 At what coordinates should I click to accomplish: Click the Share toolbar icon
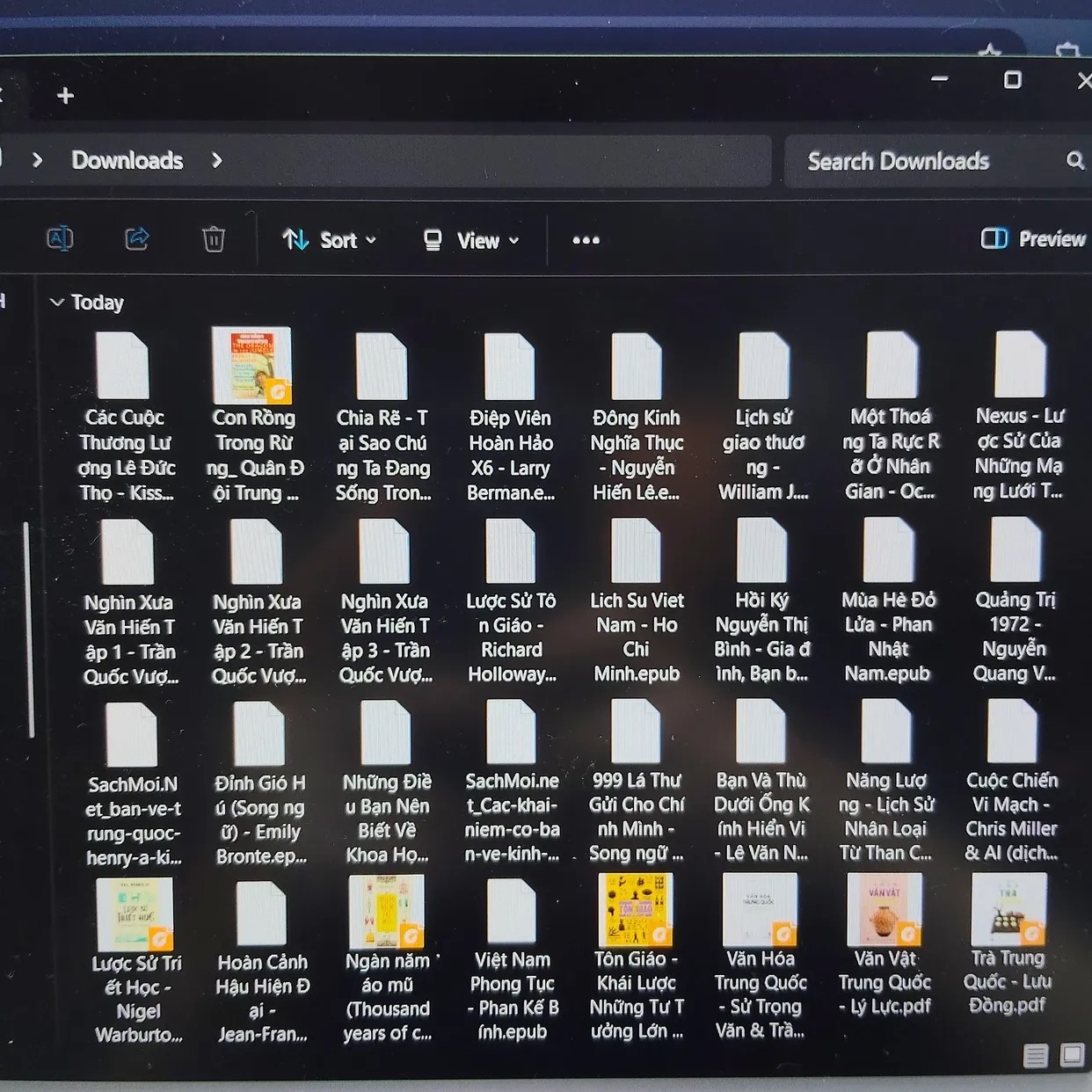(x=137, y=239)
